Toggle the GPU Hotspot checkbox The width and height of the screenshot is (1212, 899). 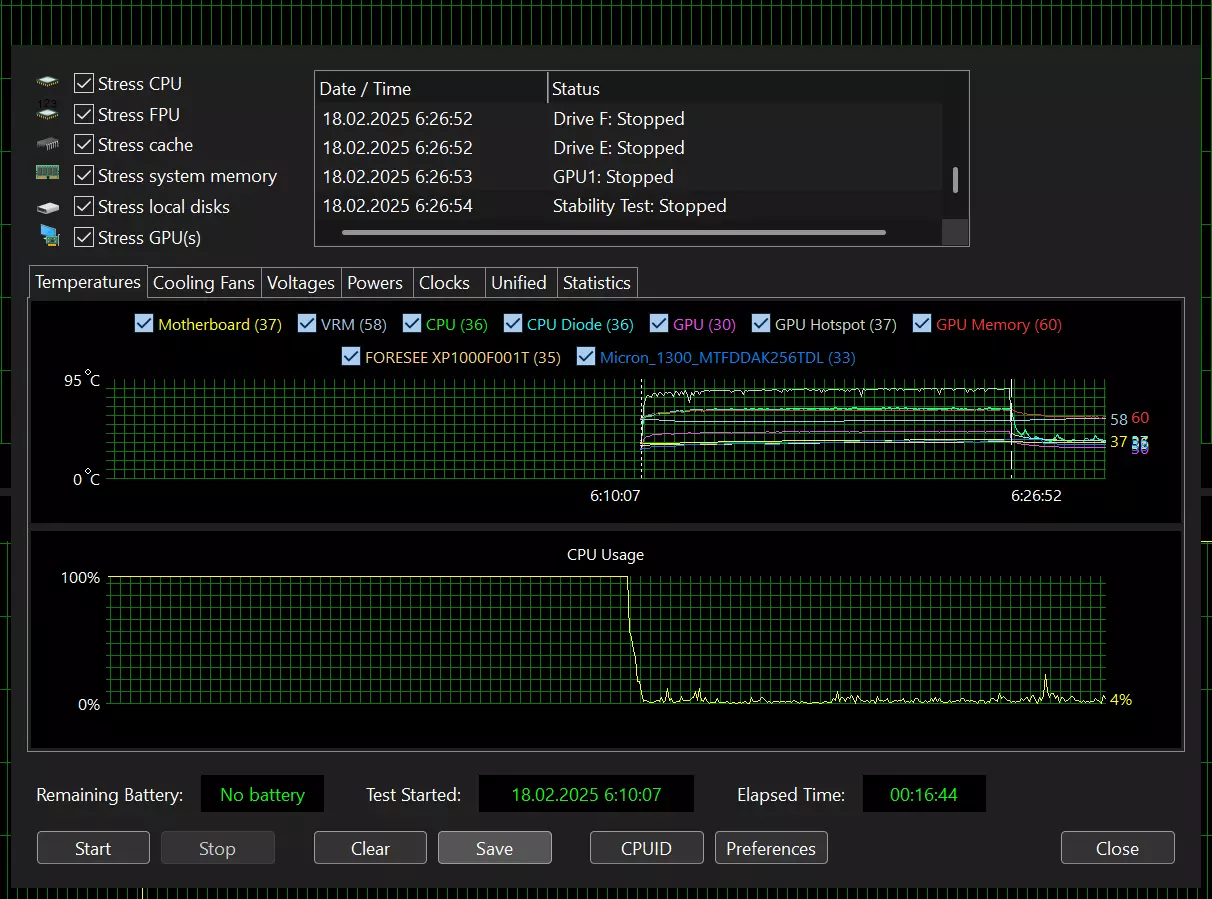tap(761, 324)
